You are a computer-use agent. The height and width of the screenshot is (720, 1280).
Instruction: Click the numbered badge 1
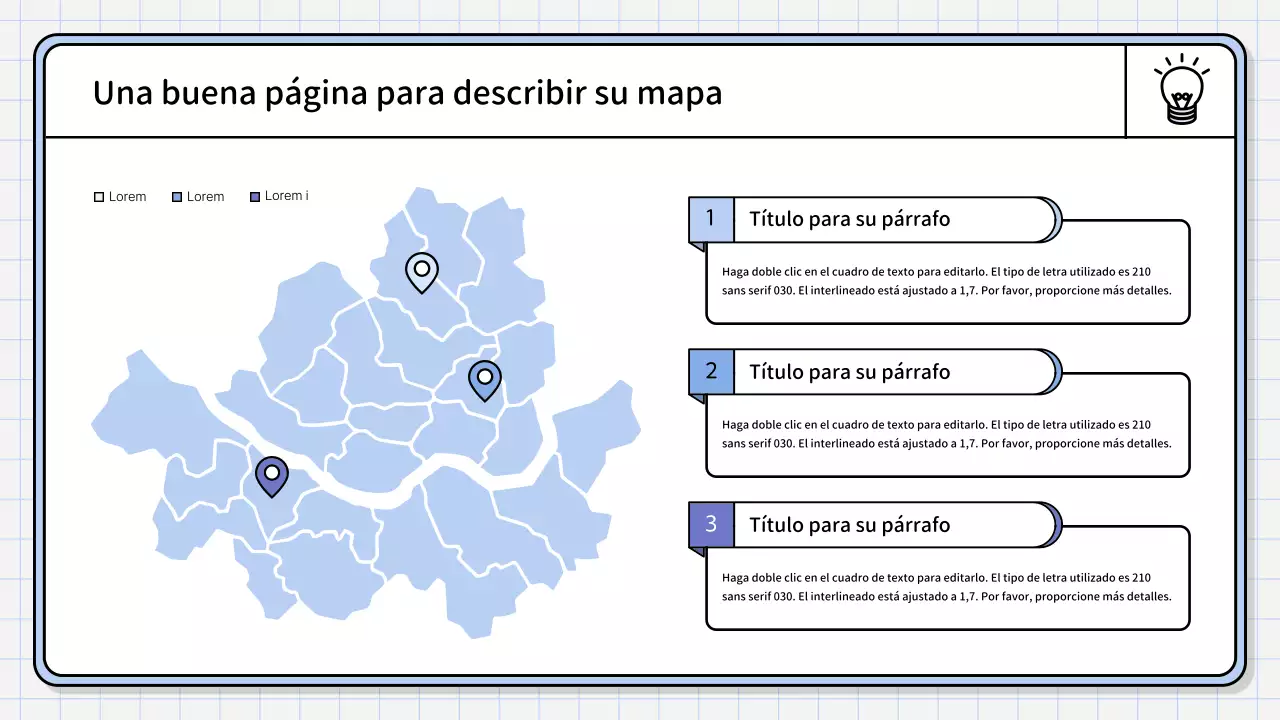[710, 218]
